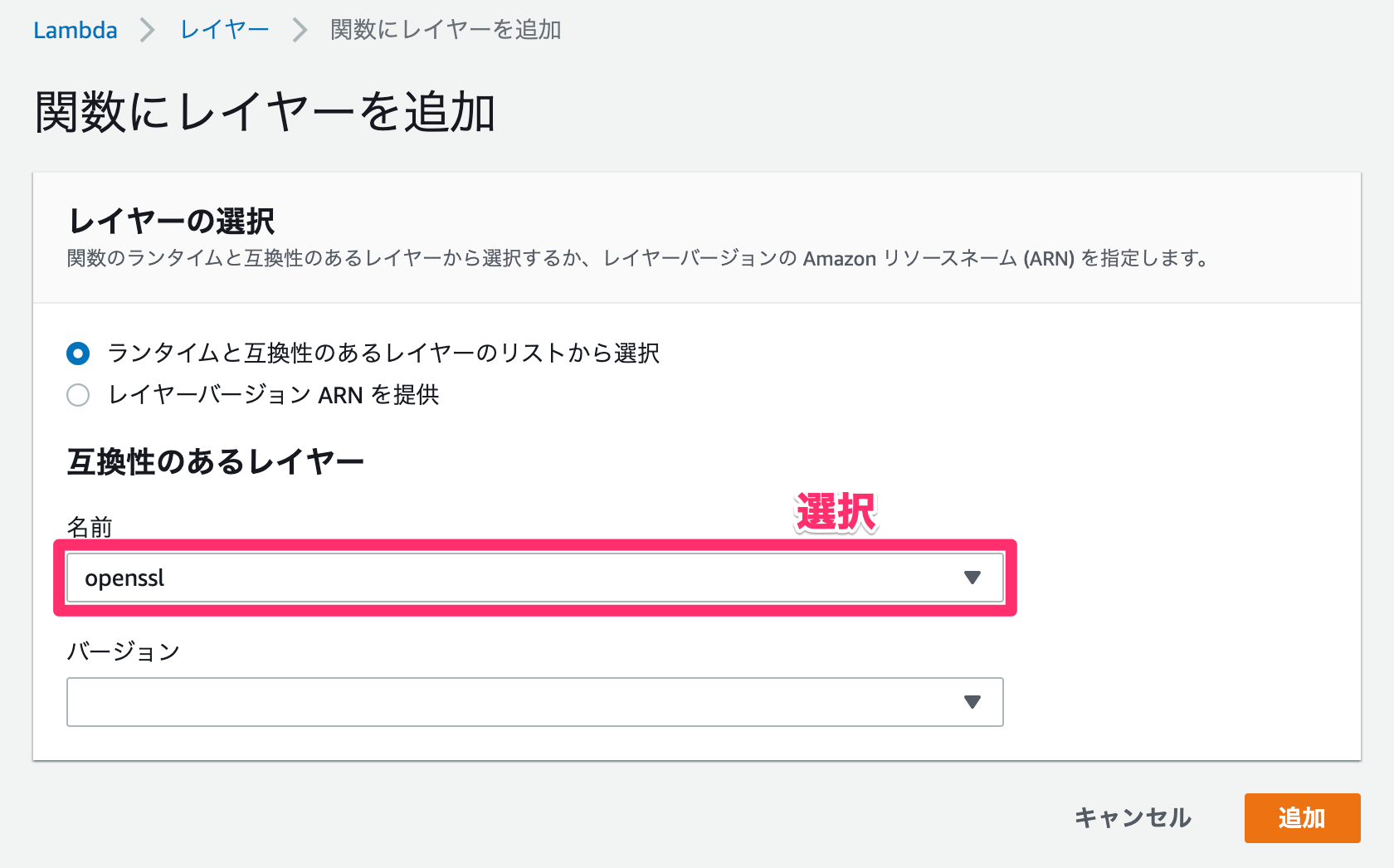Screen dimensions: 1394x868
Task: Navigate to Lambda via the breadcrumb link
Action: (x=76, y=29)
